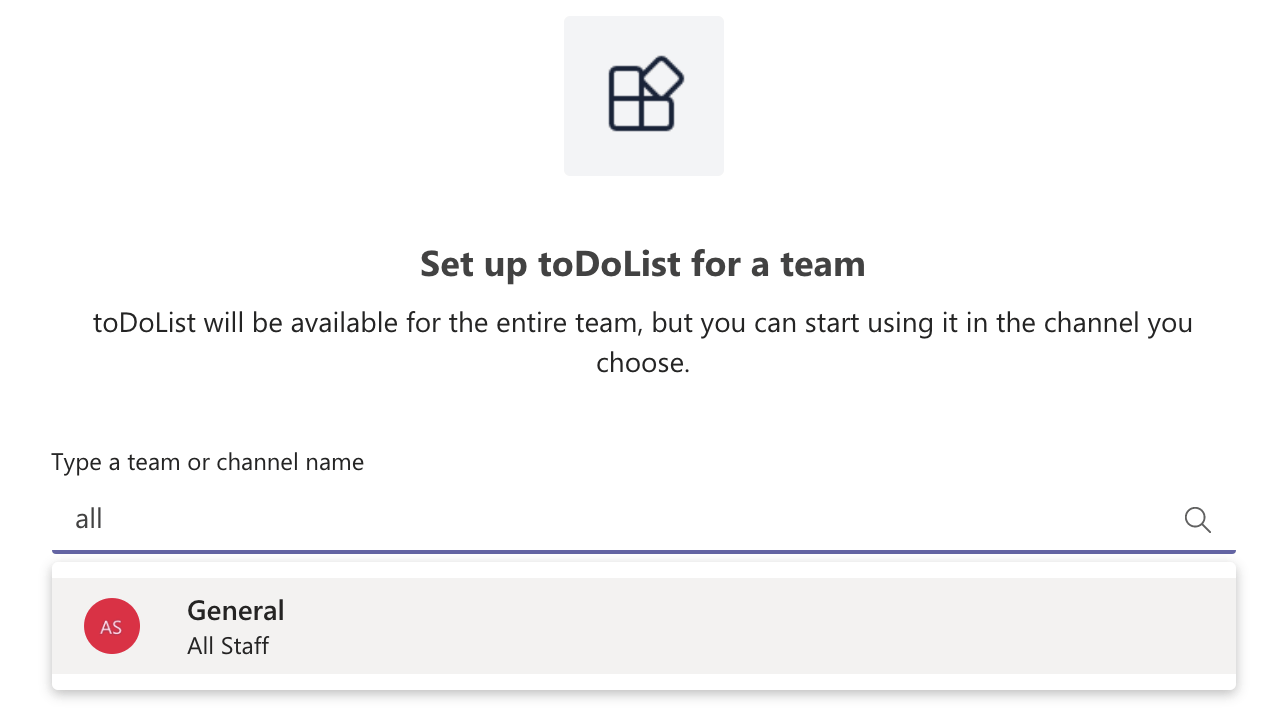This screenshot has height=714, width=1262.
Task: Click the red AS team avatar
Action: 112,626
